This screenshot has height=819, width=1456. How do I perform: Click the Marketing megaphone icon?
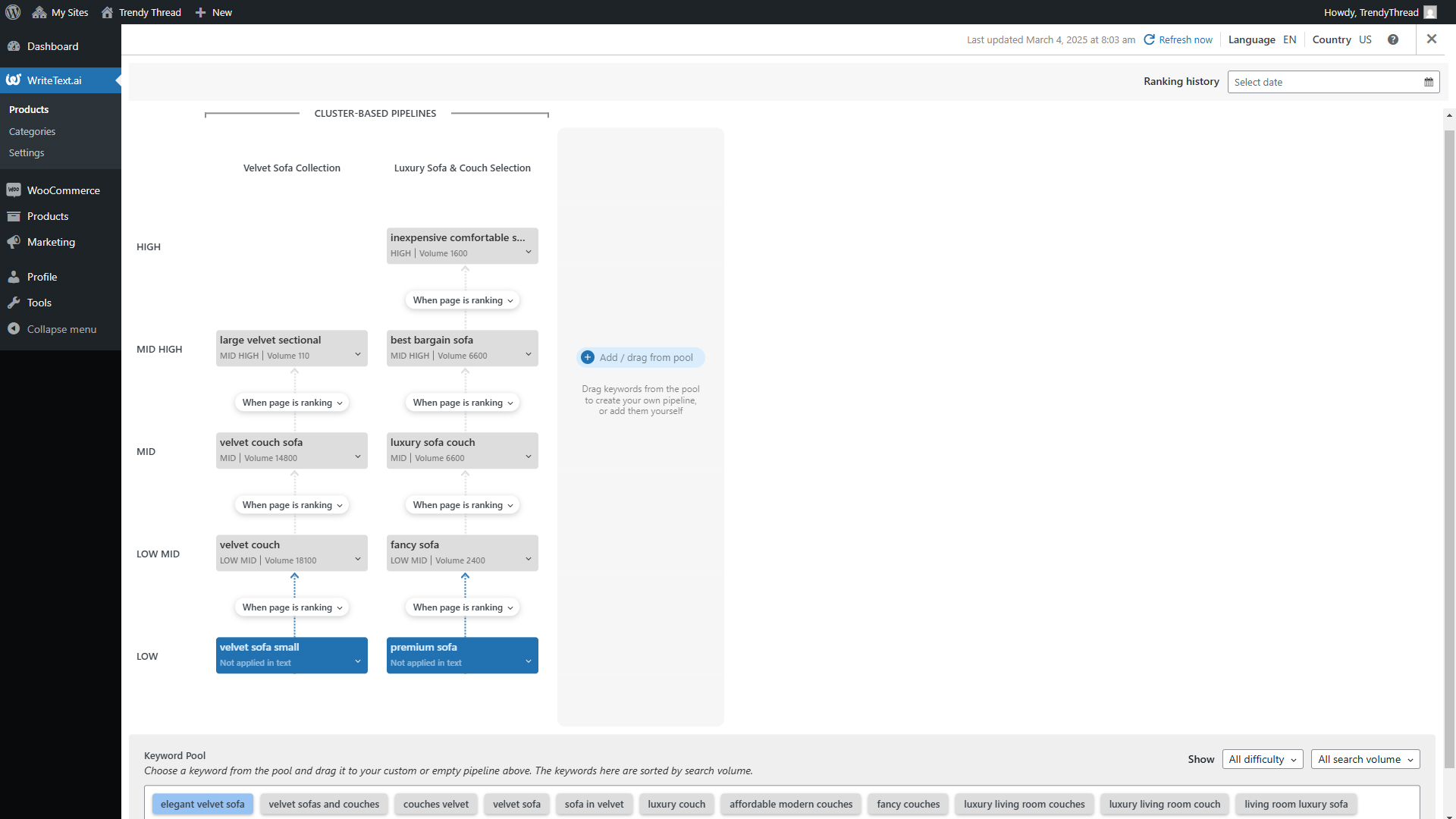14,242
